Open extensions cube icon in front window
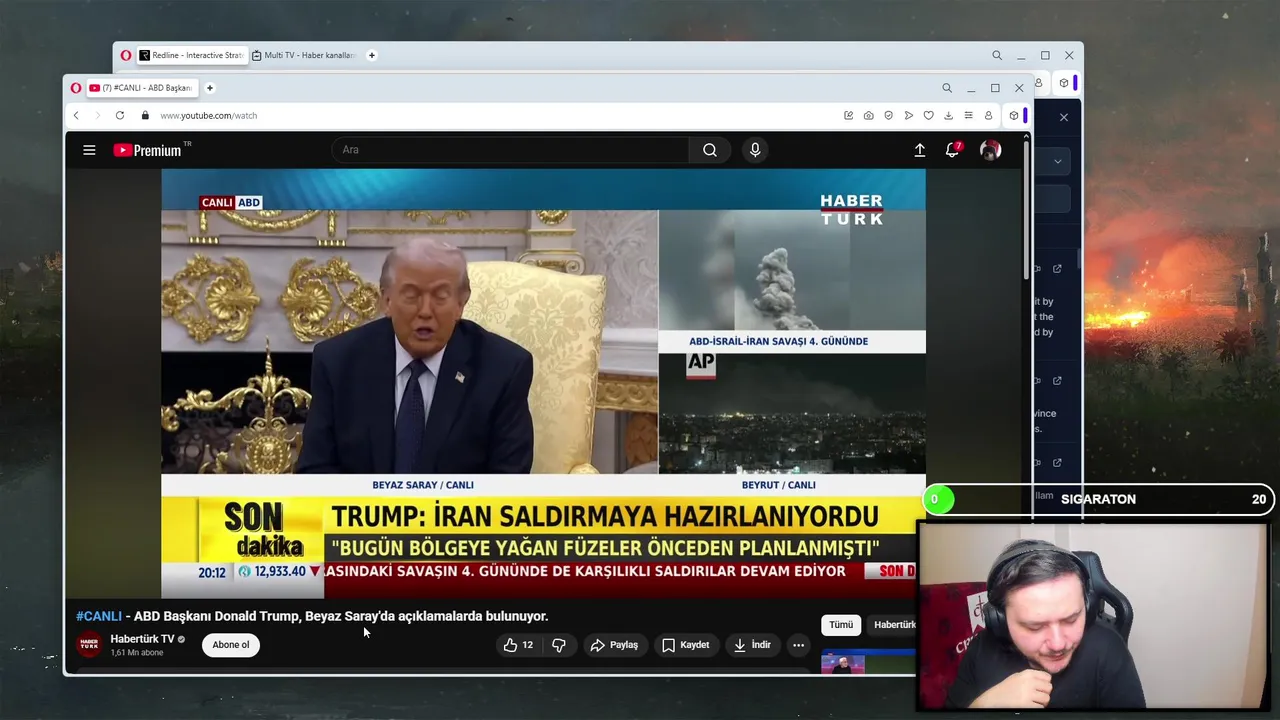Image resolution: width=1280 pixels, height=720 pixels. (1013, 116)
